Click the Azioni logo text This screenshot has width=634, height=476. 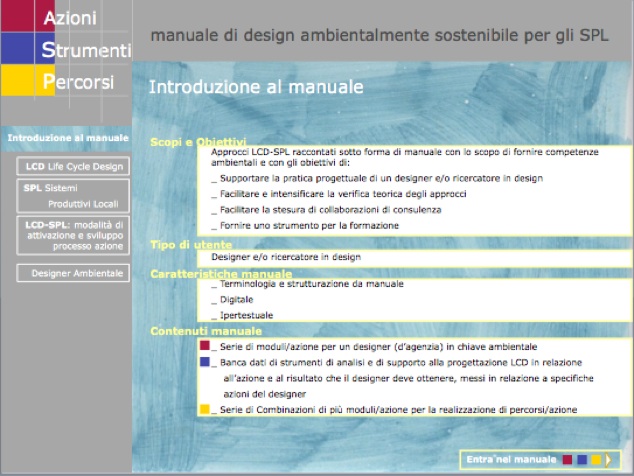70,18
